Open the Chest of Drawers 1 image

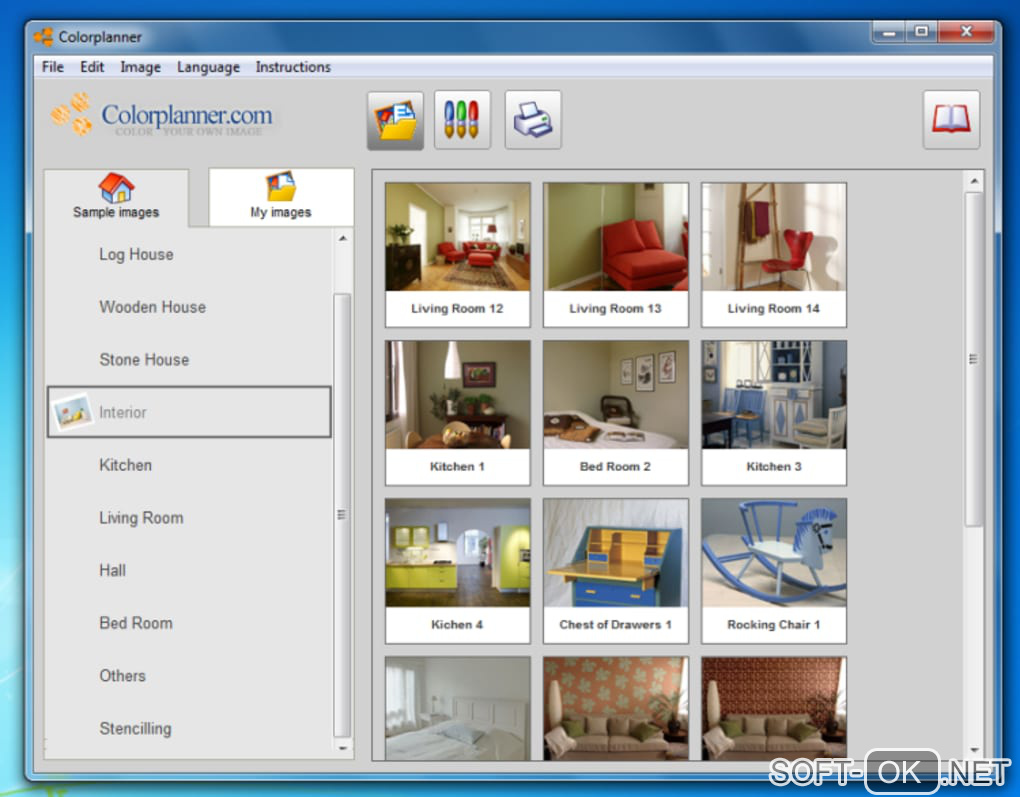click(615, 571)
